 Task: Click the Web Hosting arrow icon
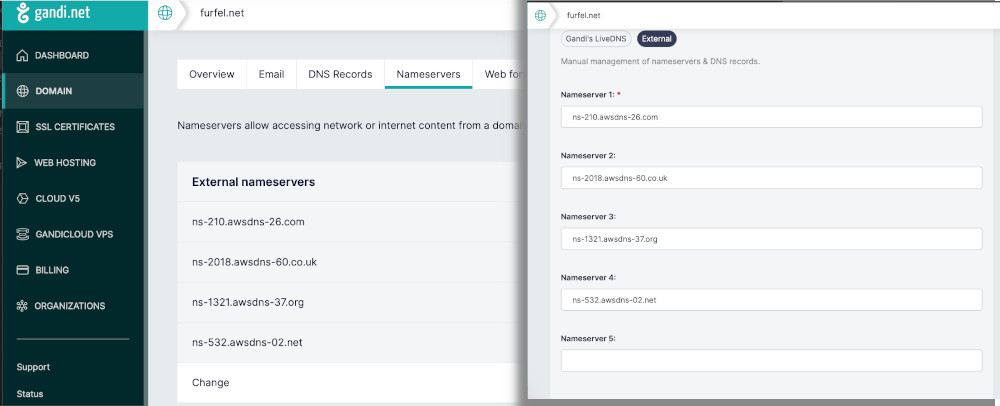point(23,162)
